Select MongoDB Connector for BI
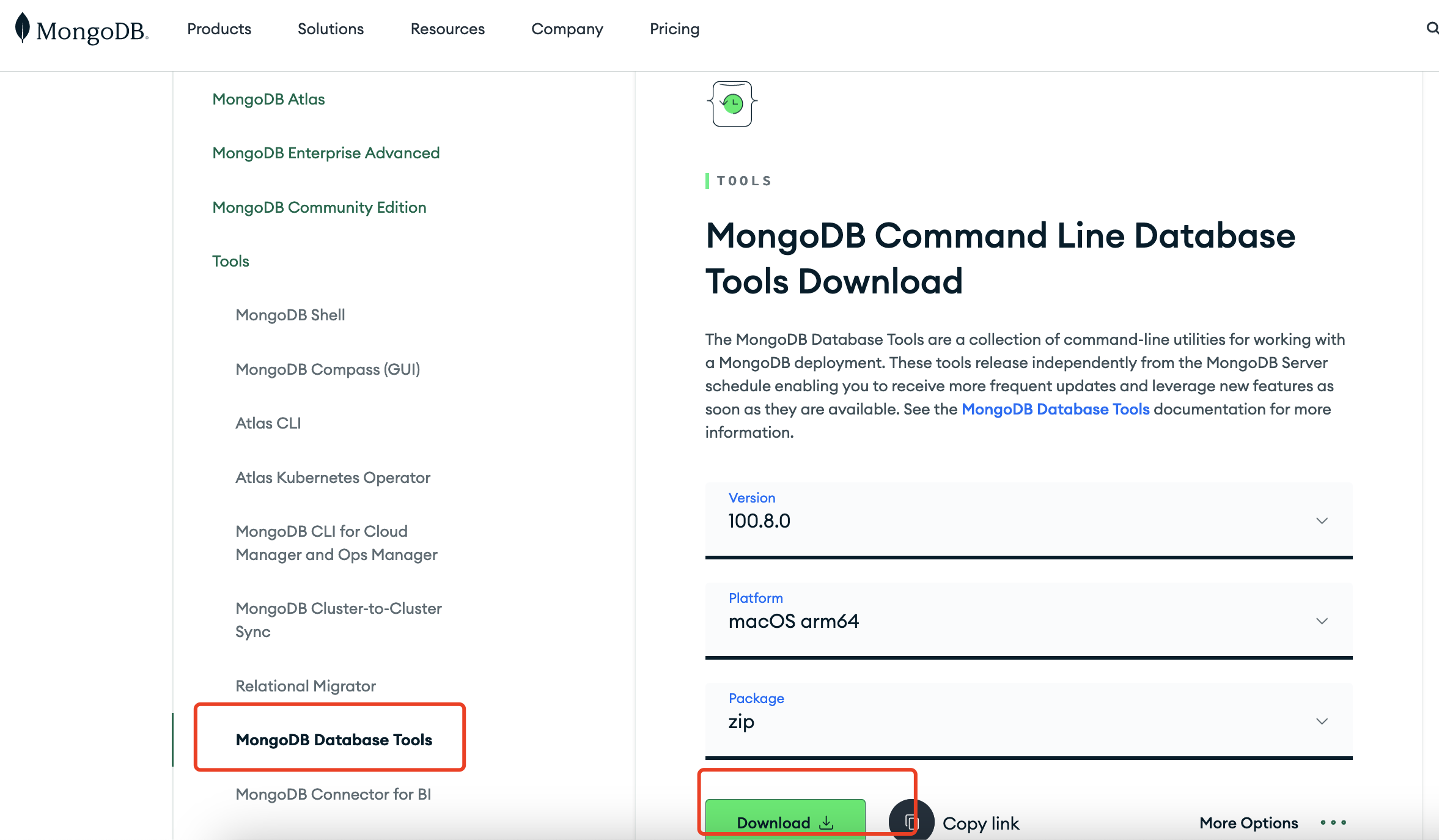 [333, 794]
